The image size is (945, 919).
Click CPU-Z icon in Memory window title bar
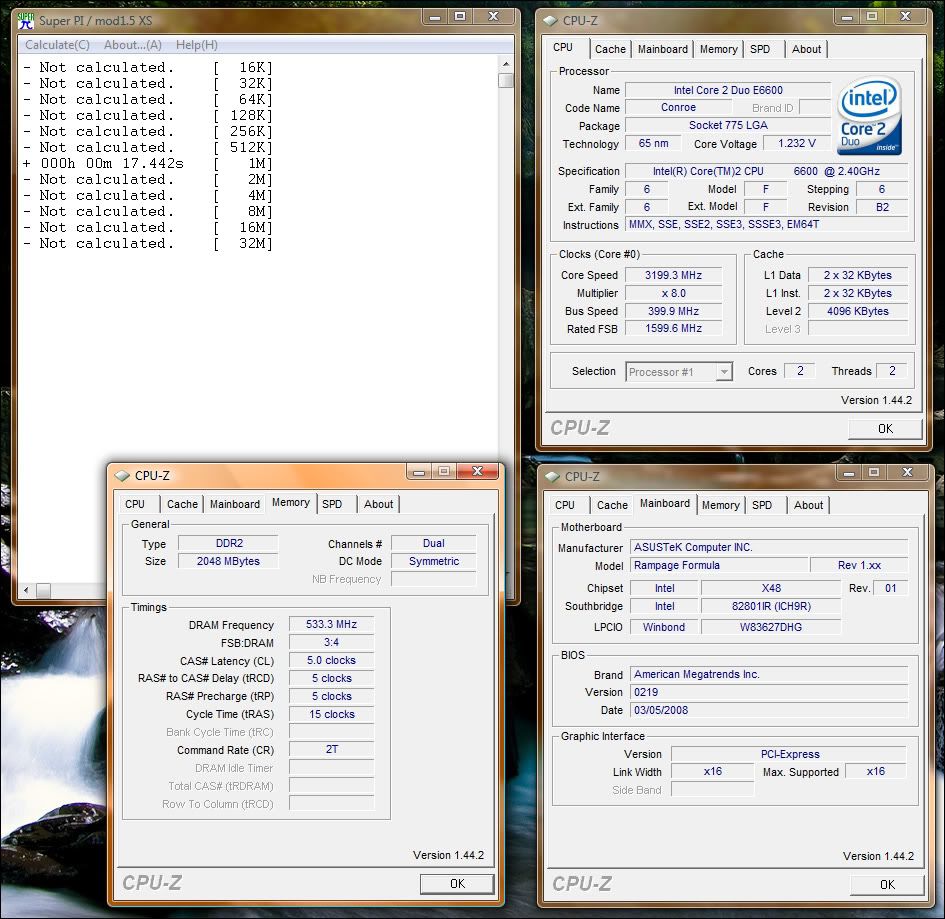point(122,476)
